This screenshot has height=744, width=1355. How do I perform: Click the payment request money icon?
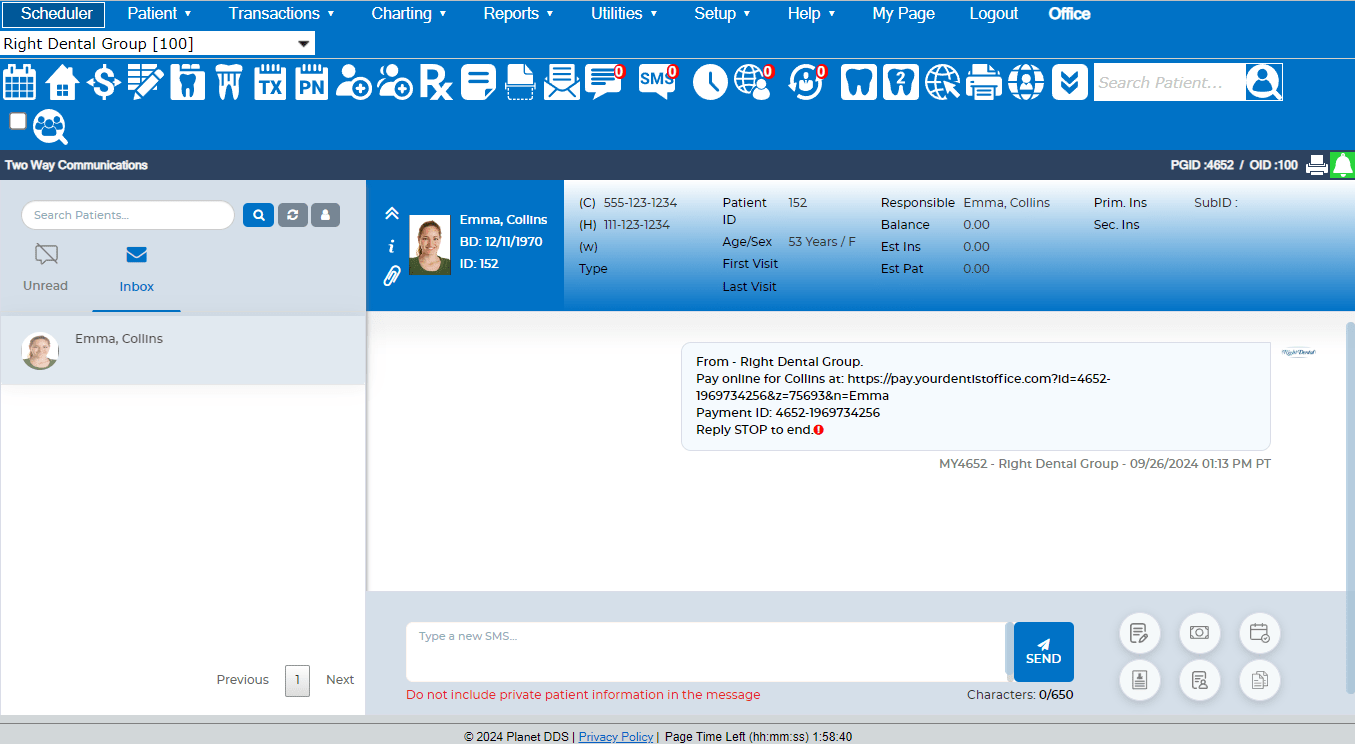1199,633
